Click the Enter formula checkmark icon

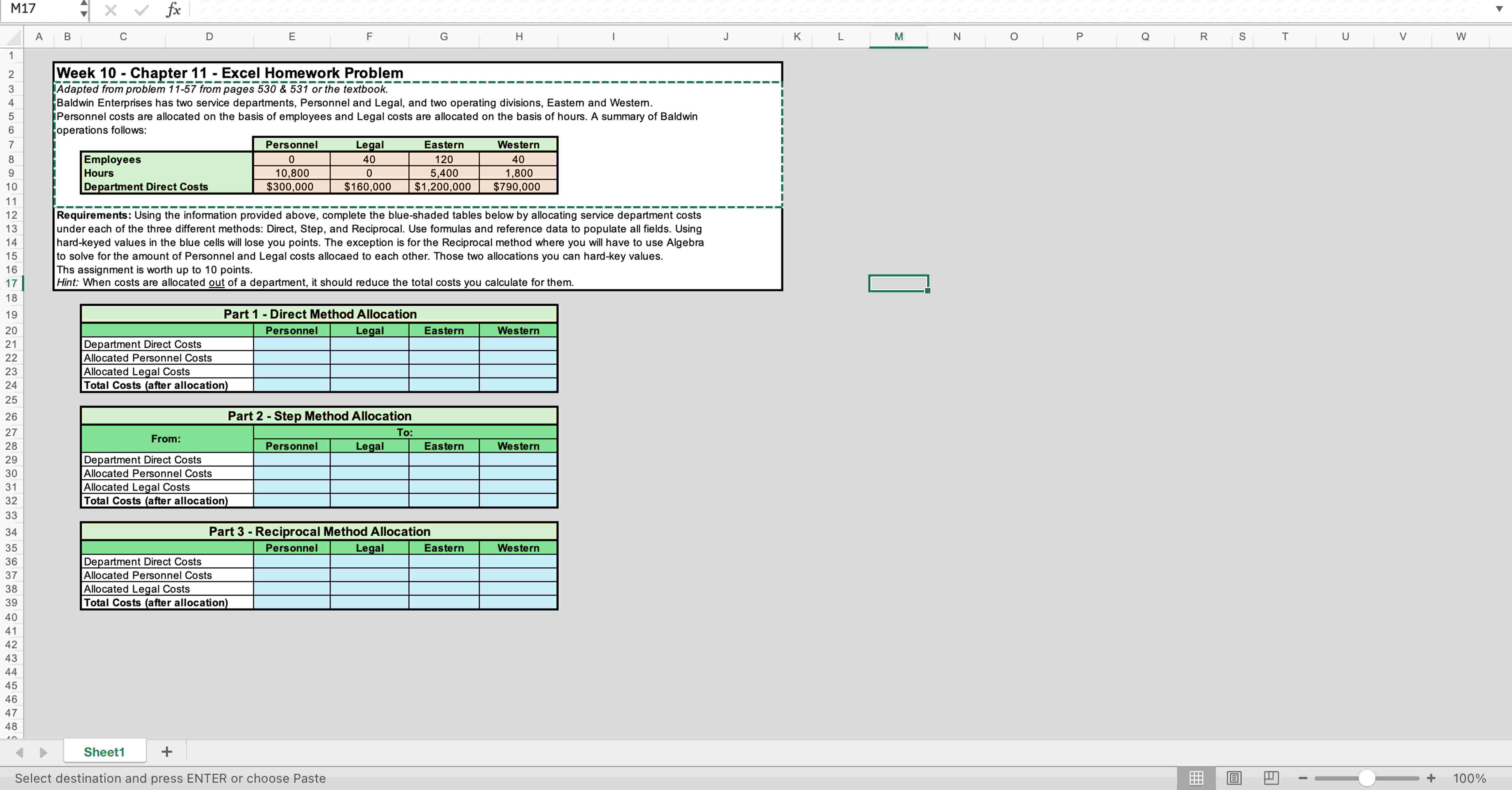tap(141, 9)
